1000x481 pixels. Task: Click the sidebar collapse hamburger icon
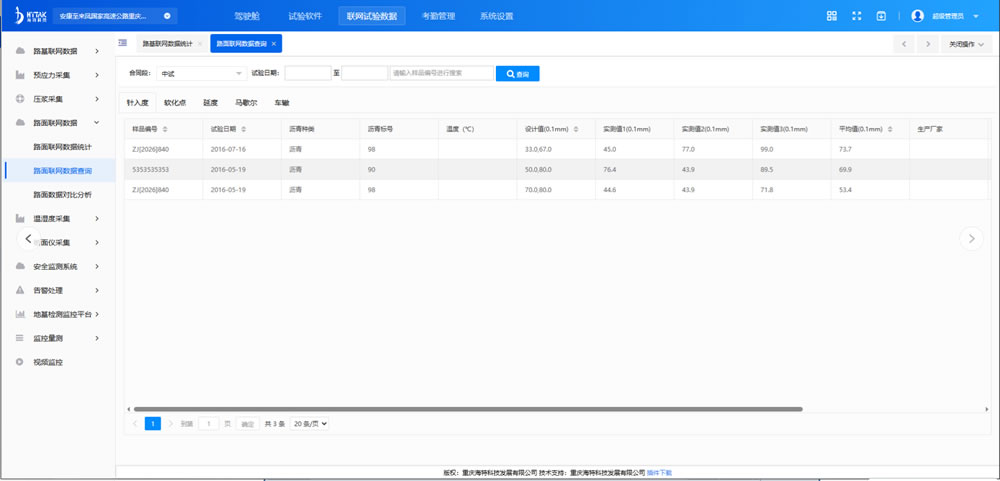122,43
